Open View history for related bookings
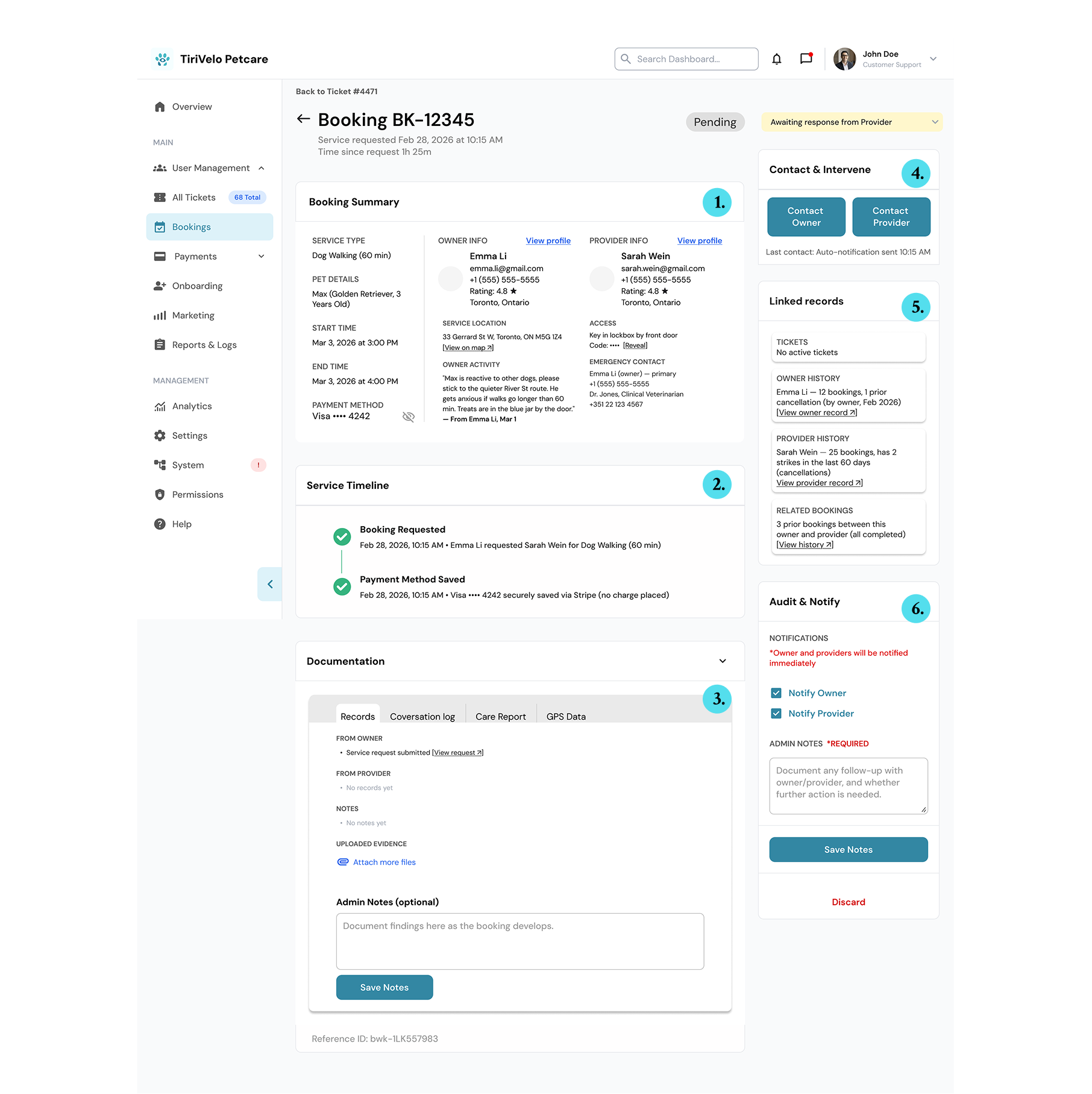Screen dimensions: 1092x1094 pos(805,545)
